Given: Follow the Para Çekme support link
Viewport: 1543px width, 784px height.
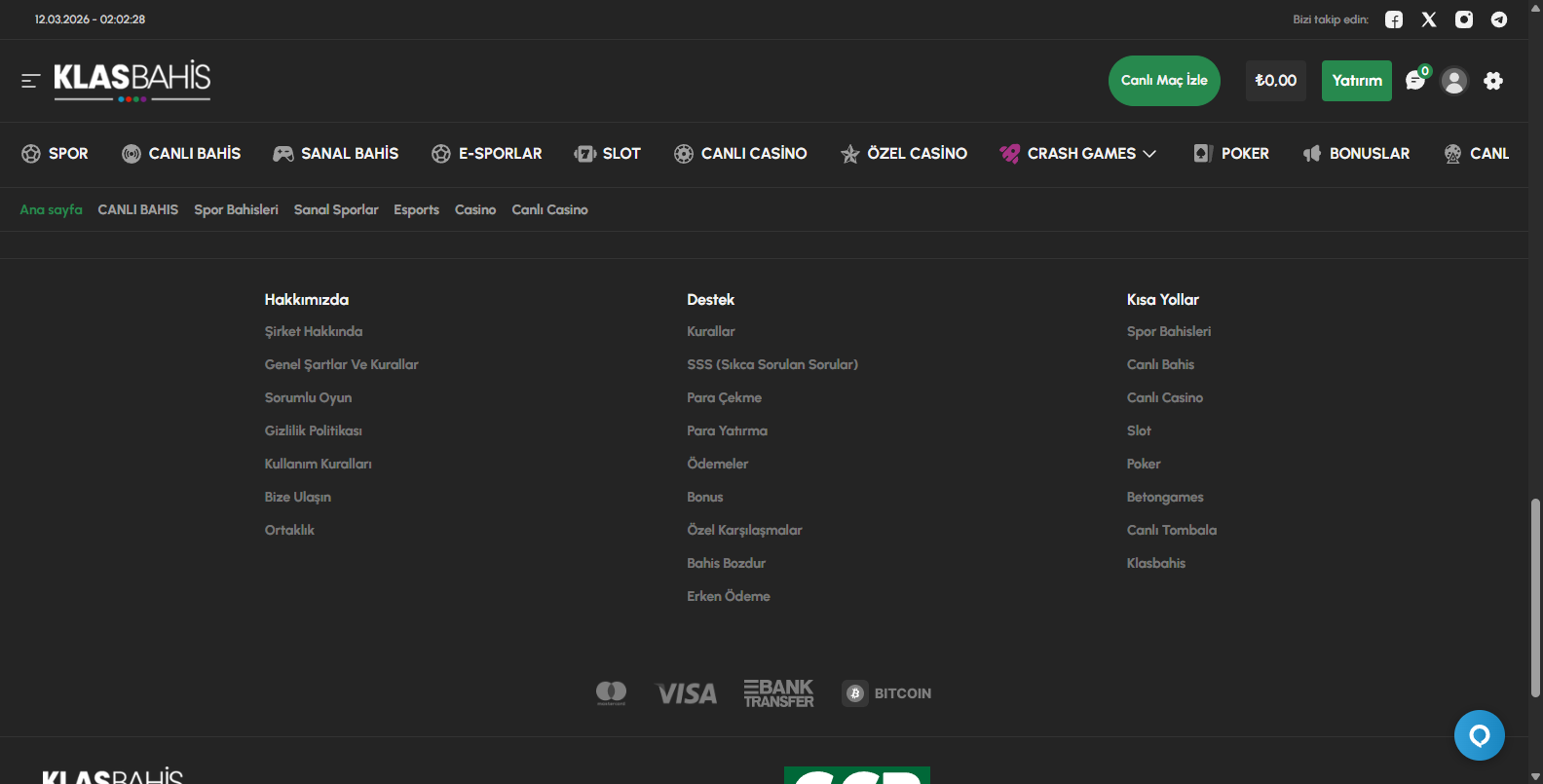Looking at the screenshot, I should [x=724, y=397].
